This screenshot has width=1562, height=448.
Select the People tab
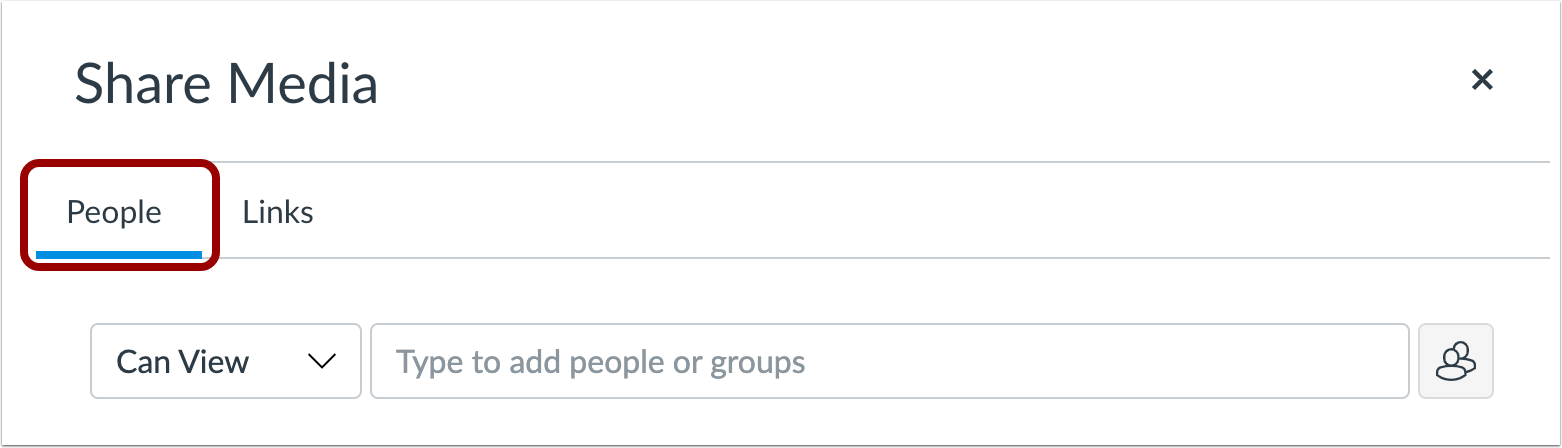[x=114, y=212]
